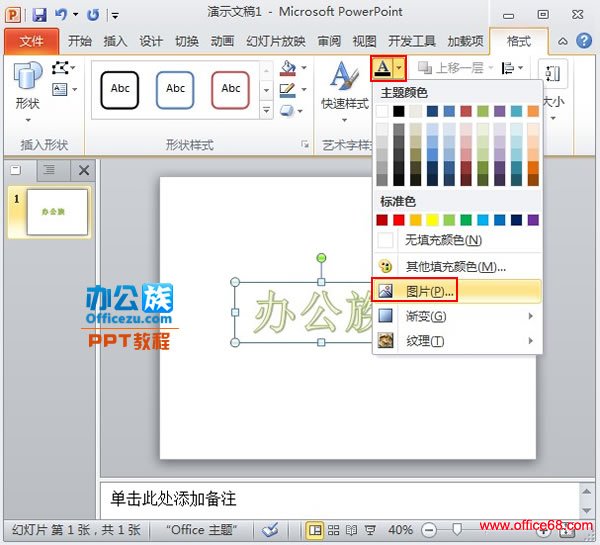Click the zoom out minus button
Screen dimensions: 600x545
[x=429, y=530]
